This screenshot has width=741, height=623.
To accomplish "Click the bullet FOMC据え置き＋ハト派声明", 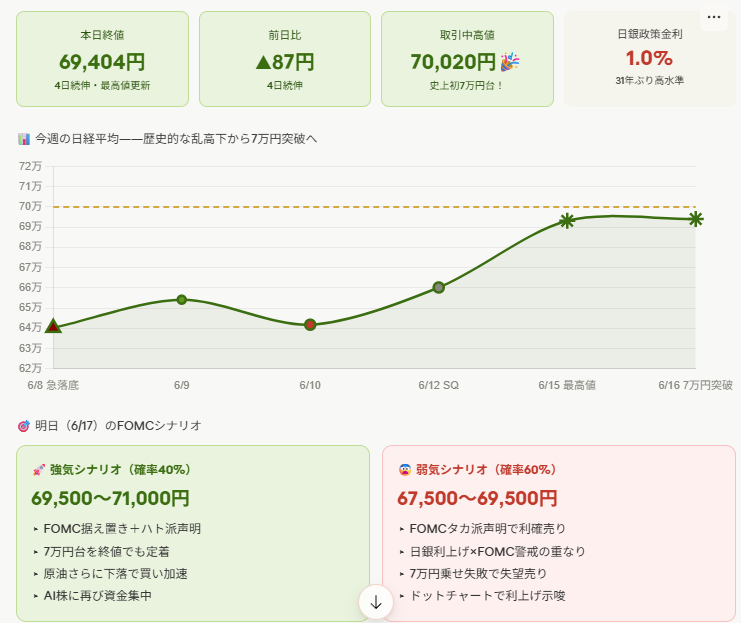I will 122,529.
